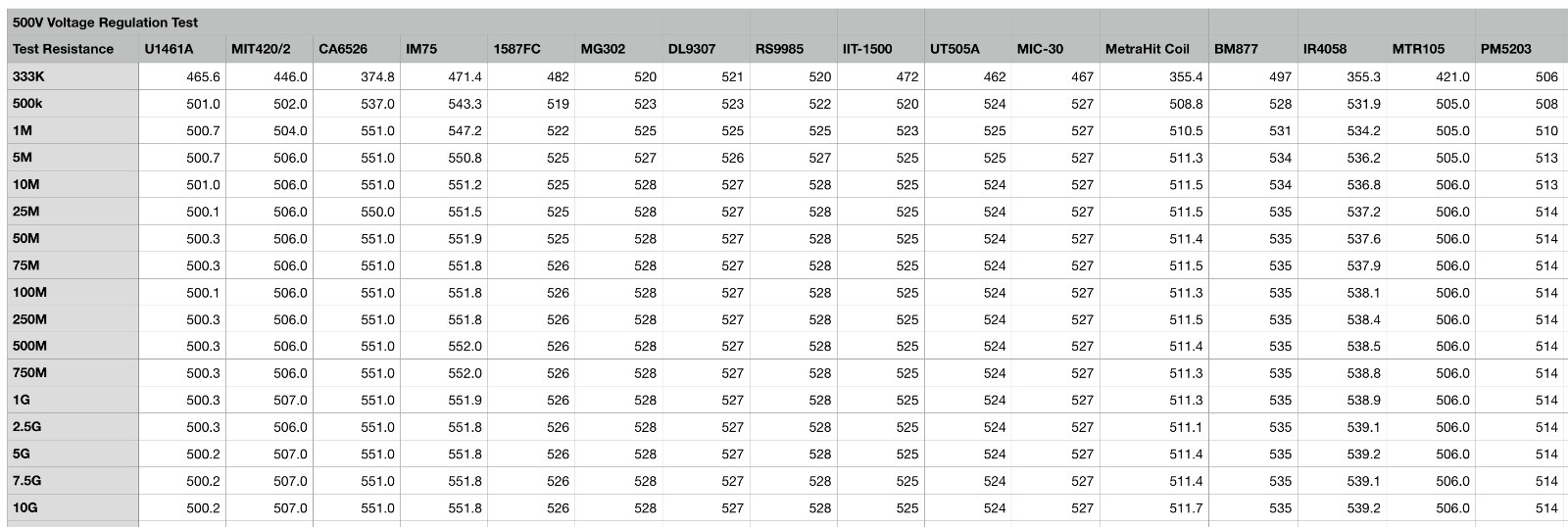Click the PM5203 column header
The width and height of the screenshot is (1568, 527).
click(x=1507, y=49)
